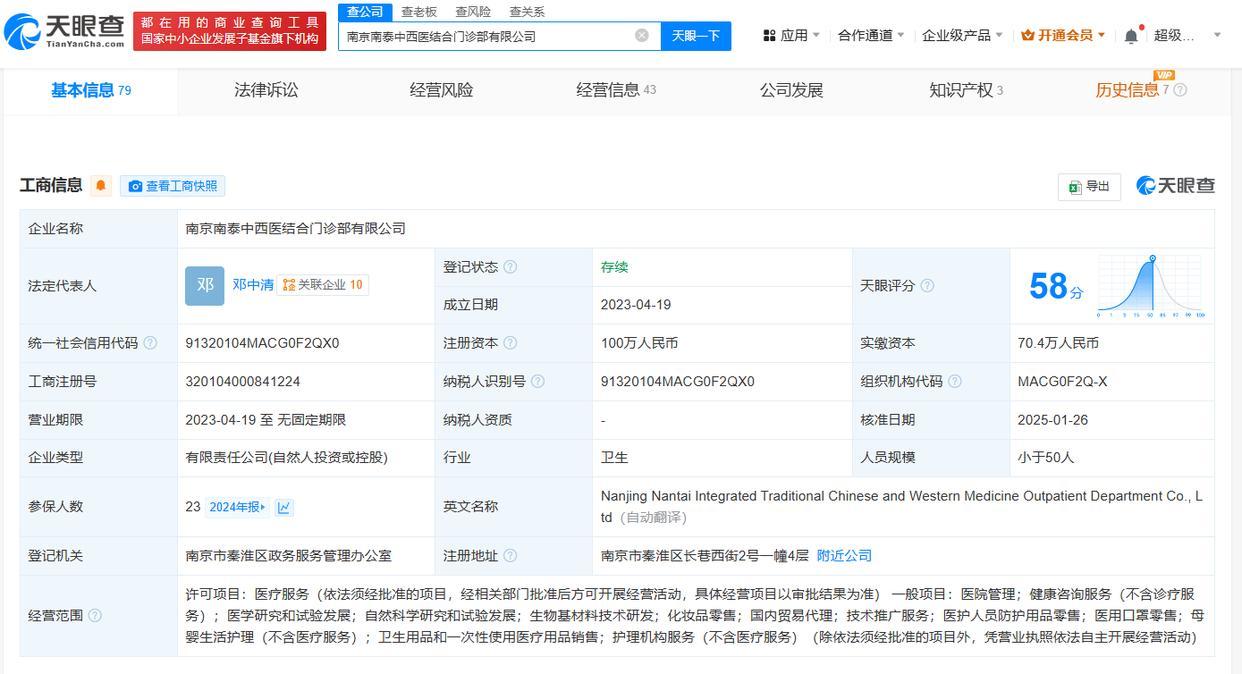This screenshot has height=674, width=1242.
Task: Select the organization code MACG0F2Q-X
Action: pos(1062,381)
